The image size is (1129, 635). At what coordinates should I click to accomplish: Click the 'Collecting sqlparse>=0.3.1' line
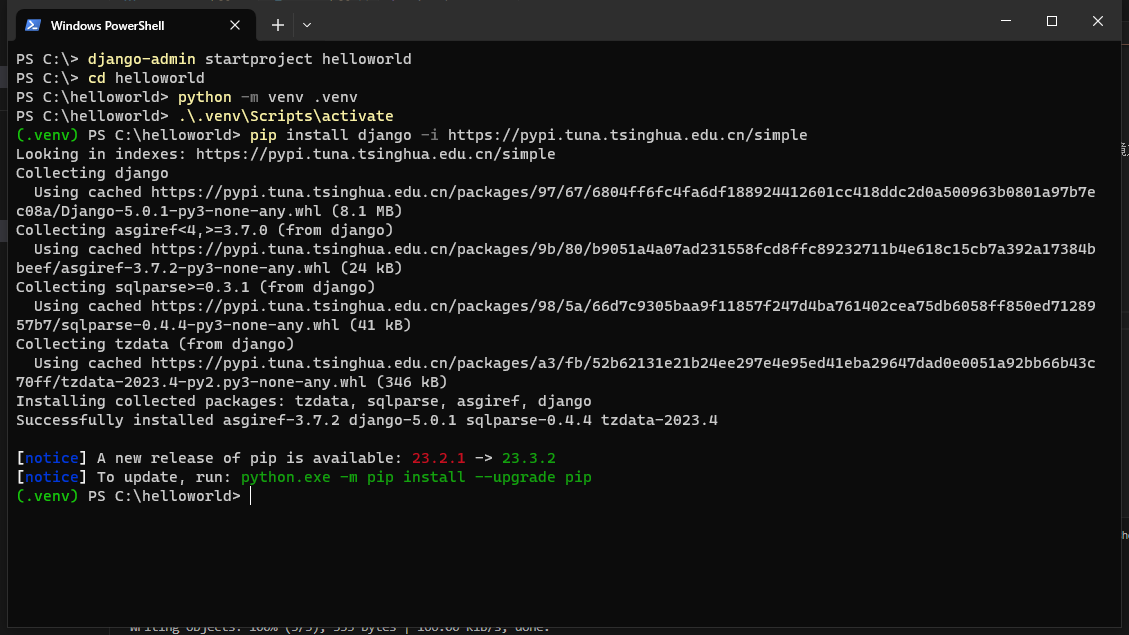[x=196, y=287]
